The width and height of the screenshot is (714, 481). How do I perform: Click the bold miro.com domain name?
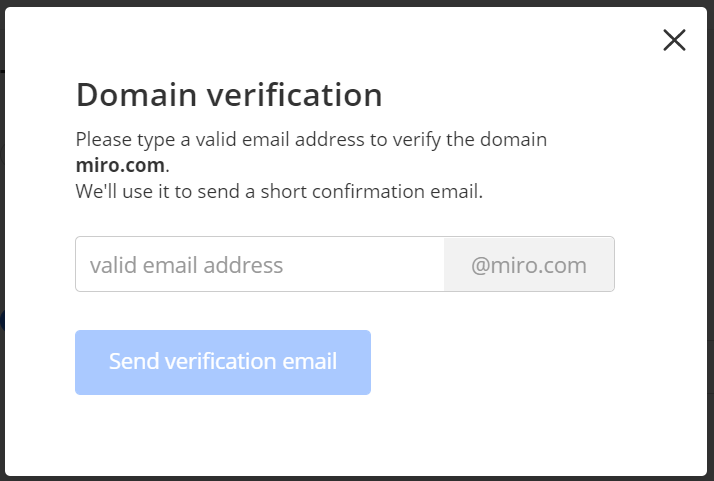pyautogui.click(x=120, y=165)
